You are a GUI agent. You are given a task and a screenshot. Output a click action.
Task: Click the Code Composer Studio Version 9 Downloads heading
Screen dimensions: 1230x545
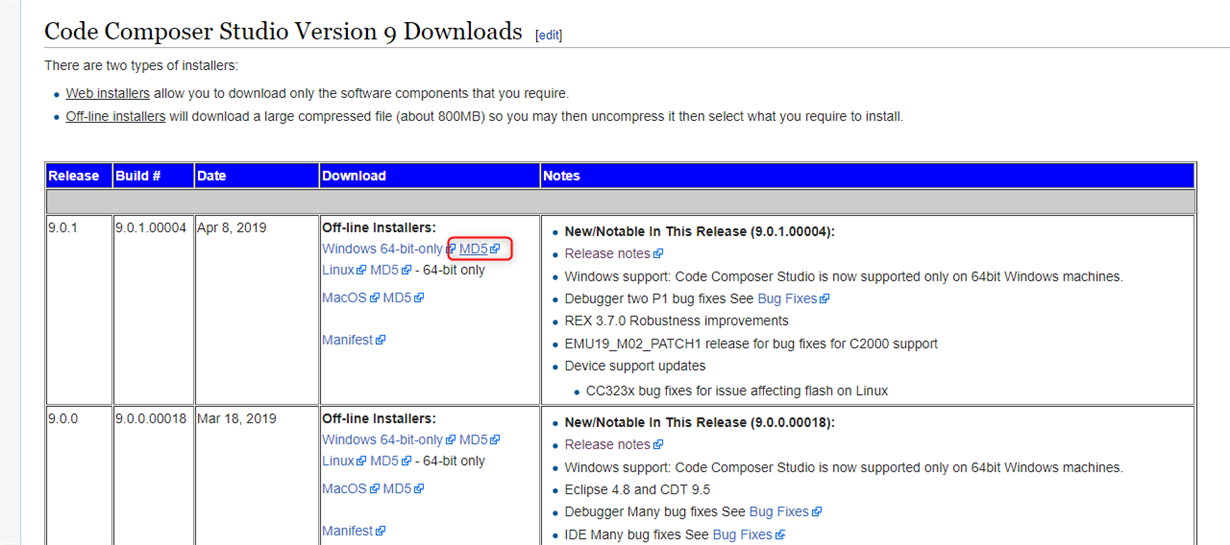283,31
